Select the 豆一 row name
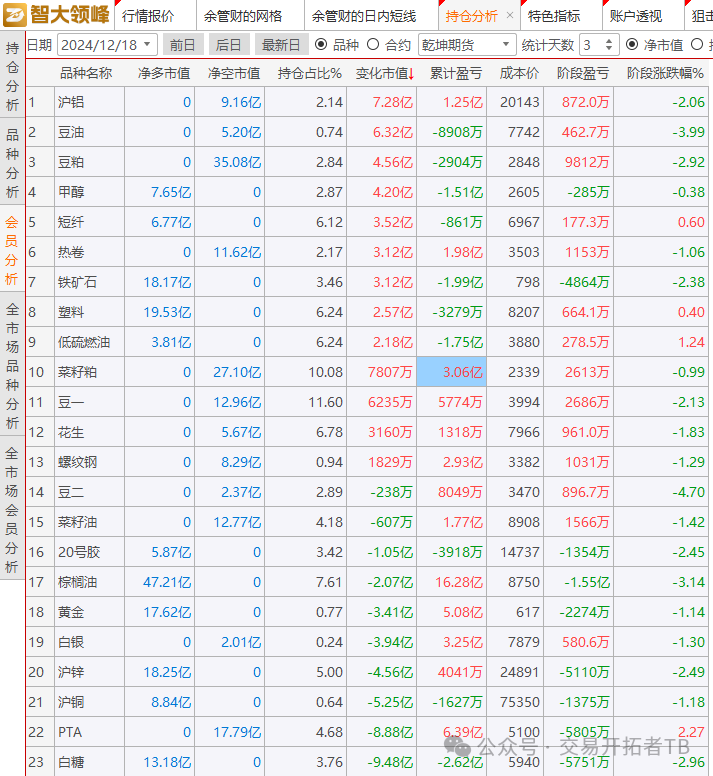 pos(71,402)
